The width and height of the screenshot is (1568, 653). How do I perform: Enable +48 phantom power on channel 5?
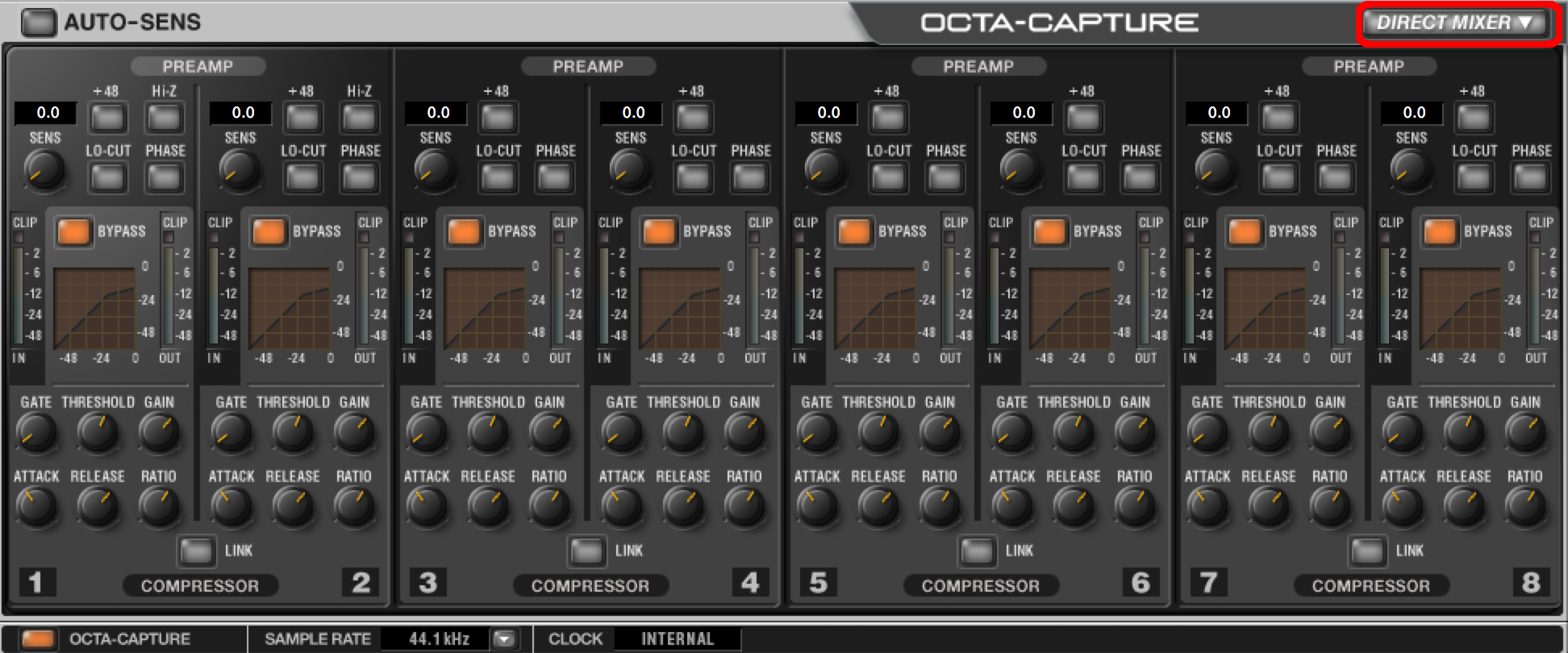point(888,118)
